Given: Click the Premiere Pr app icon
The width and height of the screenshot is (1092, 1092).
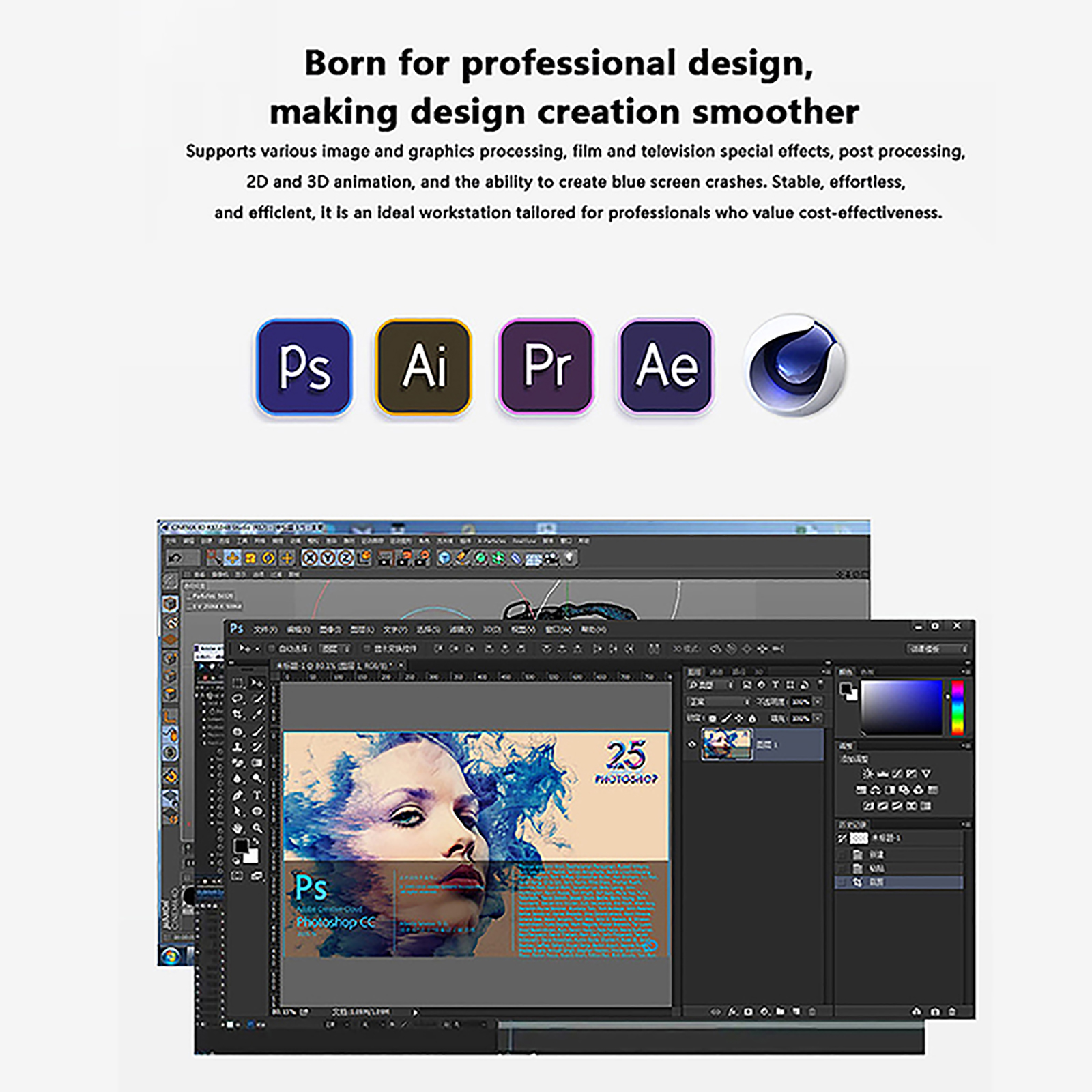Looking at the screenshot, I should 545,367.
